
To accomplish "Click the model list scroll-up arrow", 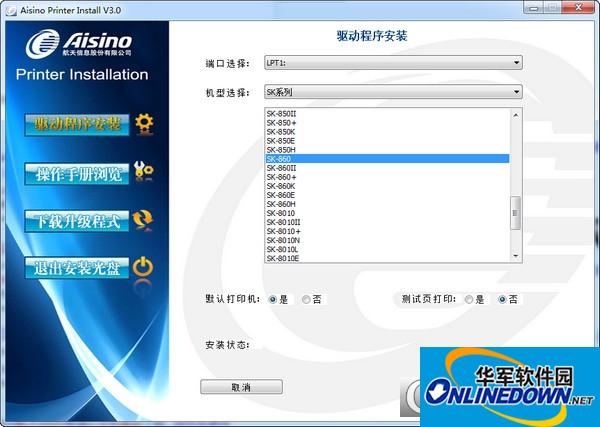I will (x=515, y=115).
